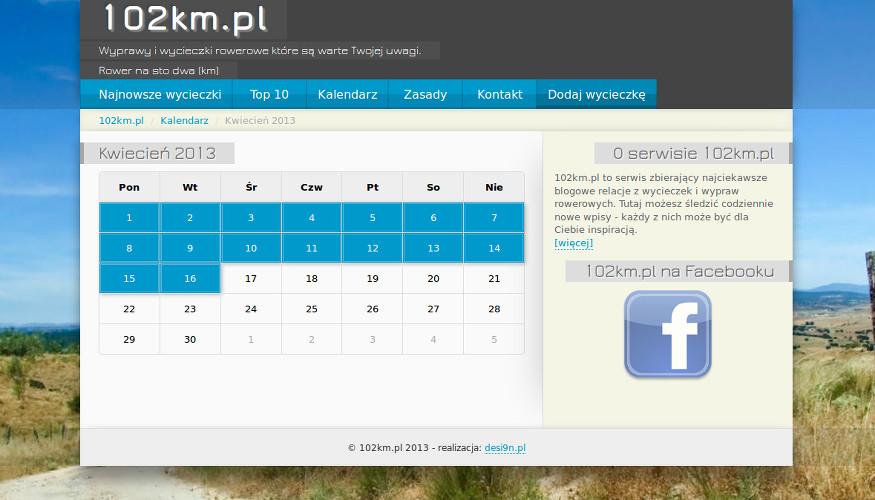Choose calendar day 8

[x=129, y=248]
